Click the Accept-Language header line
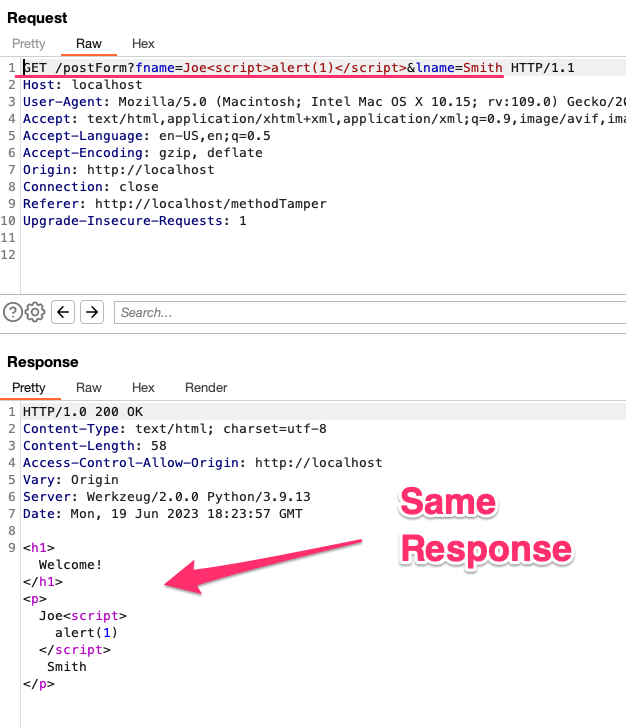The height and width of the screenshot is (728, 626). pos(147,136)
